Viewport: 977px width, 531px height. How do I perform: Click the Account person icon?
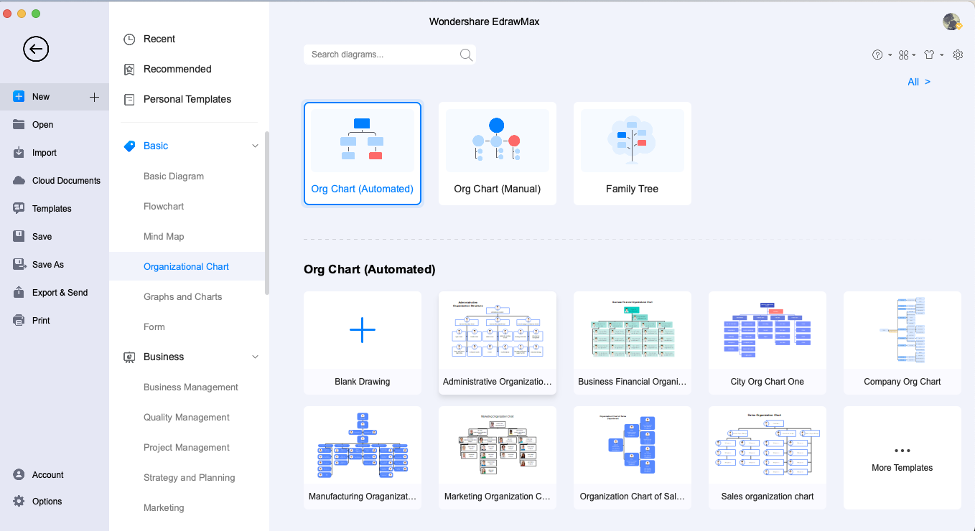tap(19, 474)
